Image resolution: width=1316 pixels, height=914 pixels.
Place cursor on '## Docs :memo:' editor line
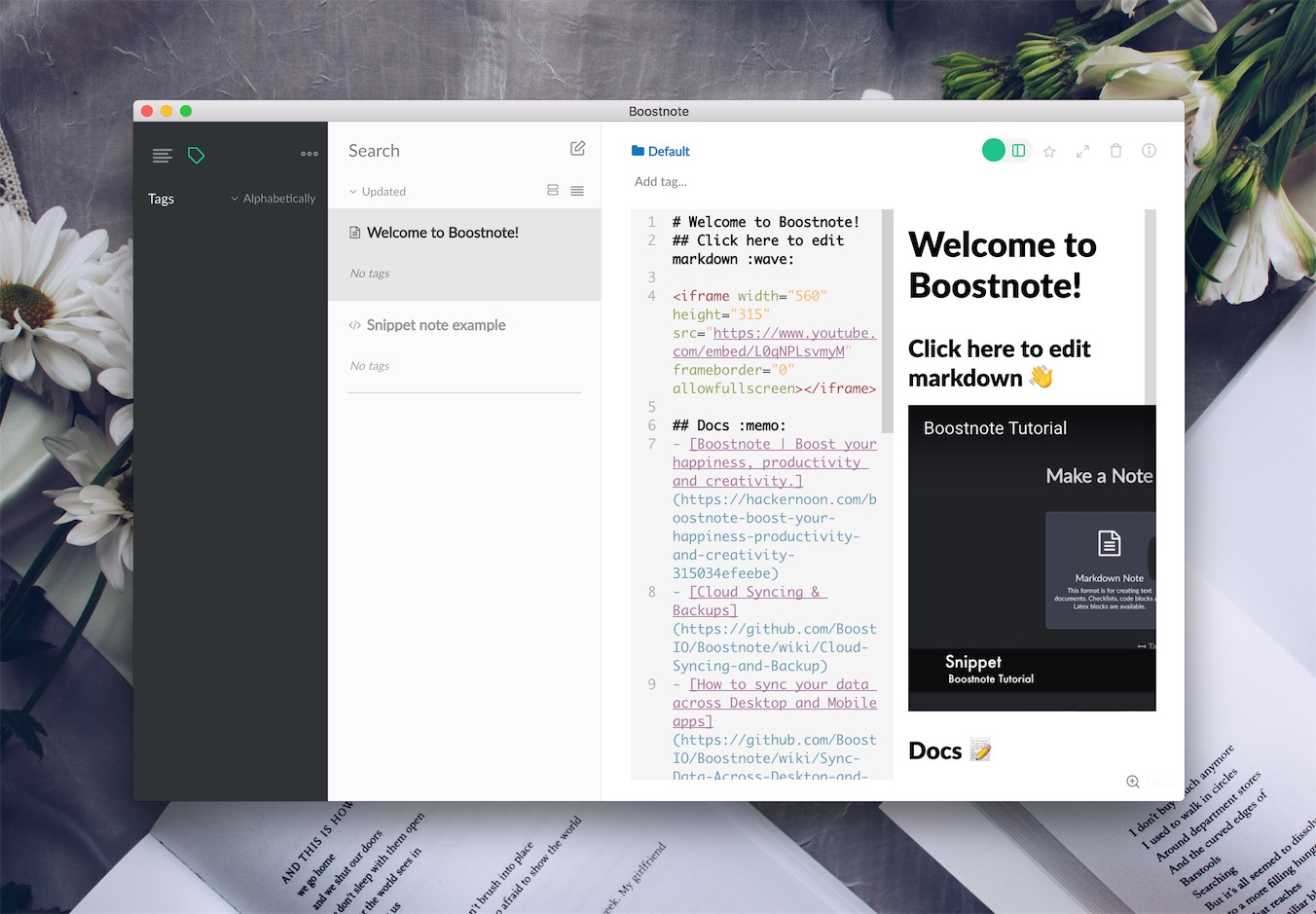(x=728, y=425)
